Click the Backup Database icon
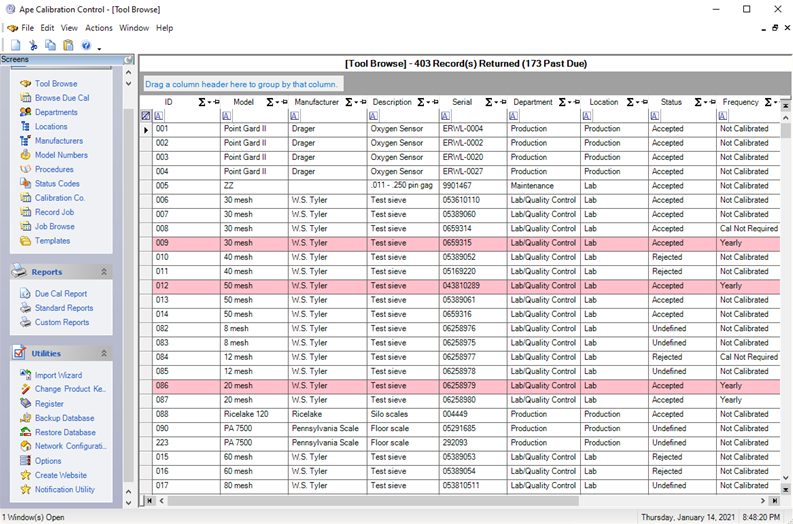793x524 pixels. [25, 418]
